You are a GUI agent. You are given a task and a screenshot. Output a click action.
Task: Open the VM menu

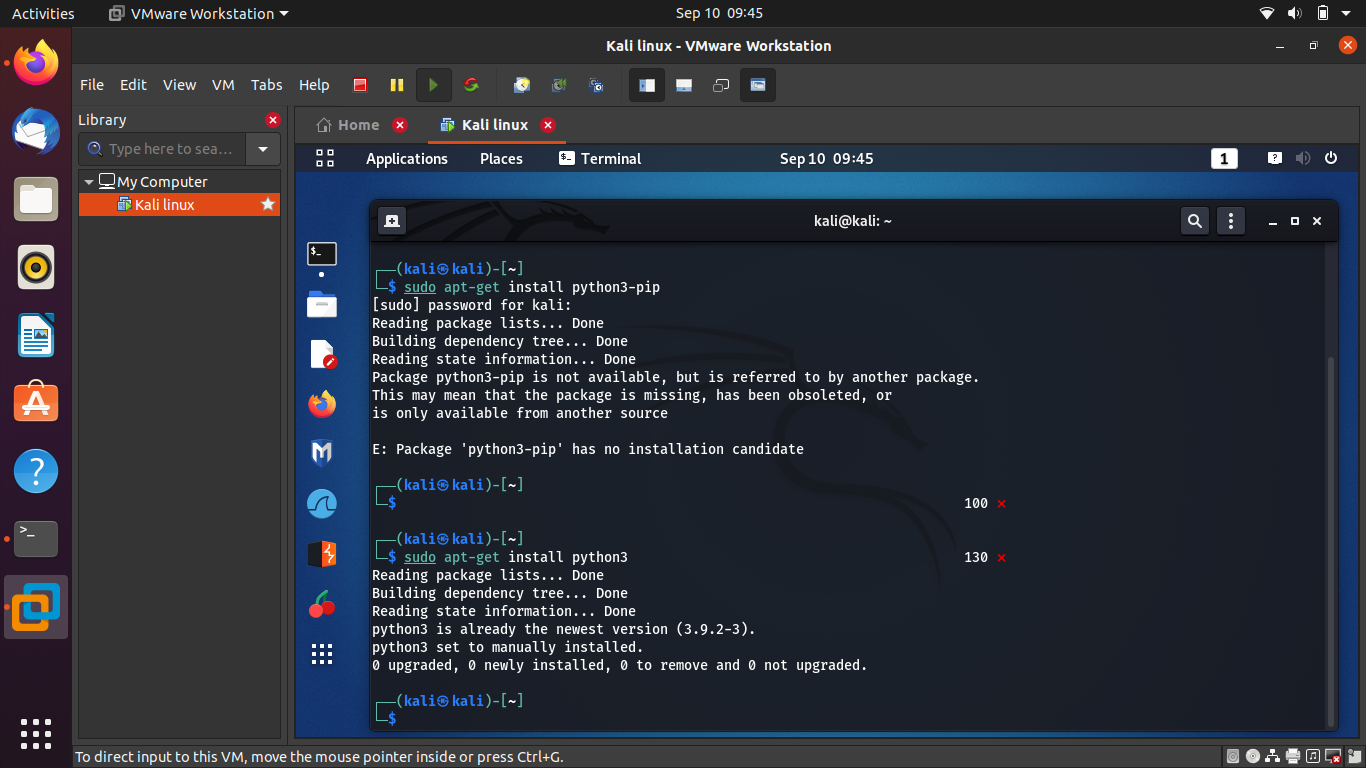coord(223,85)
